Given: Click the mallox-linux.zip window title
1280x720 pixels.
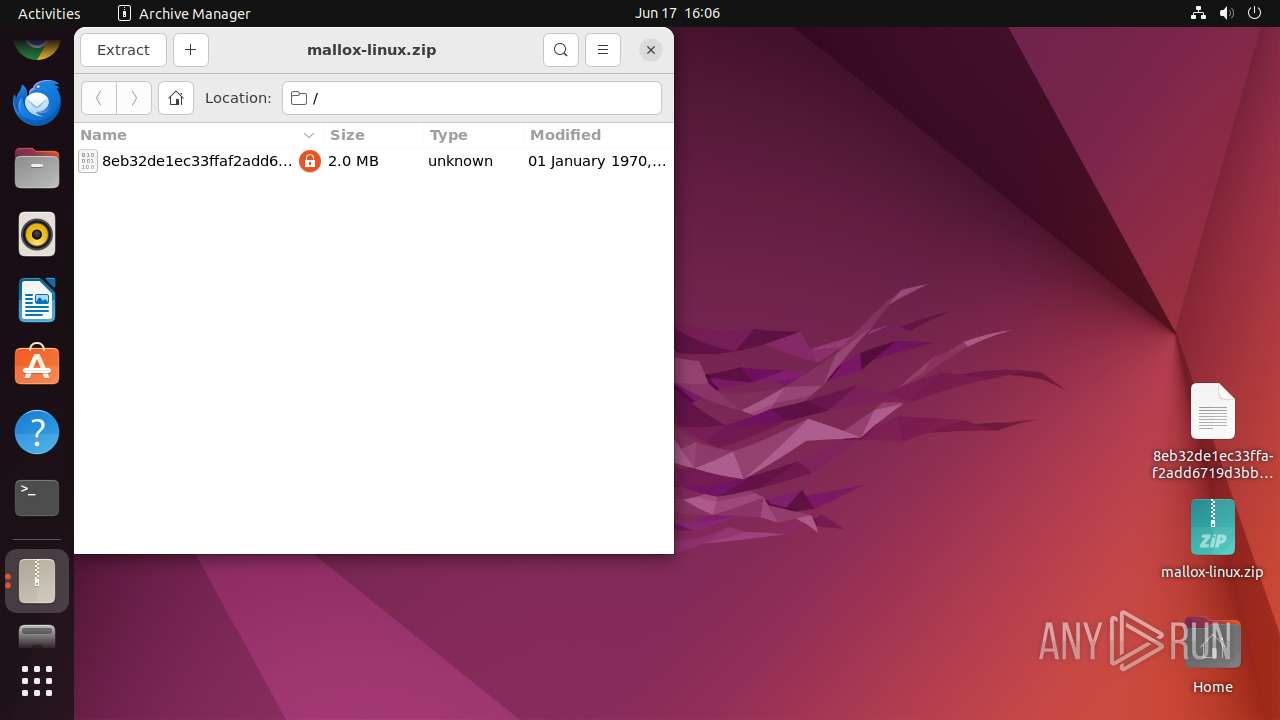Looking at the screenshot, I should [x=372, y=50].
